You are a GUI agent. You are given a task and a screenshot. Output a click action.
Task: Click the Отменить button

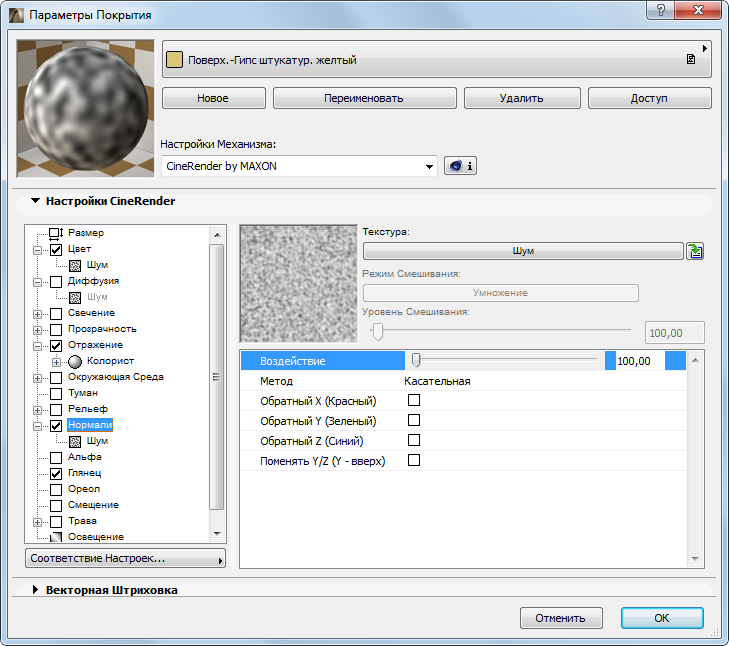(561, 618)
